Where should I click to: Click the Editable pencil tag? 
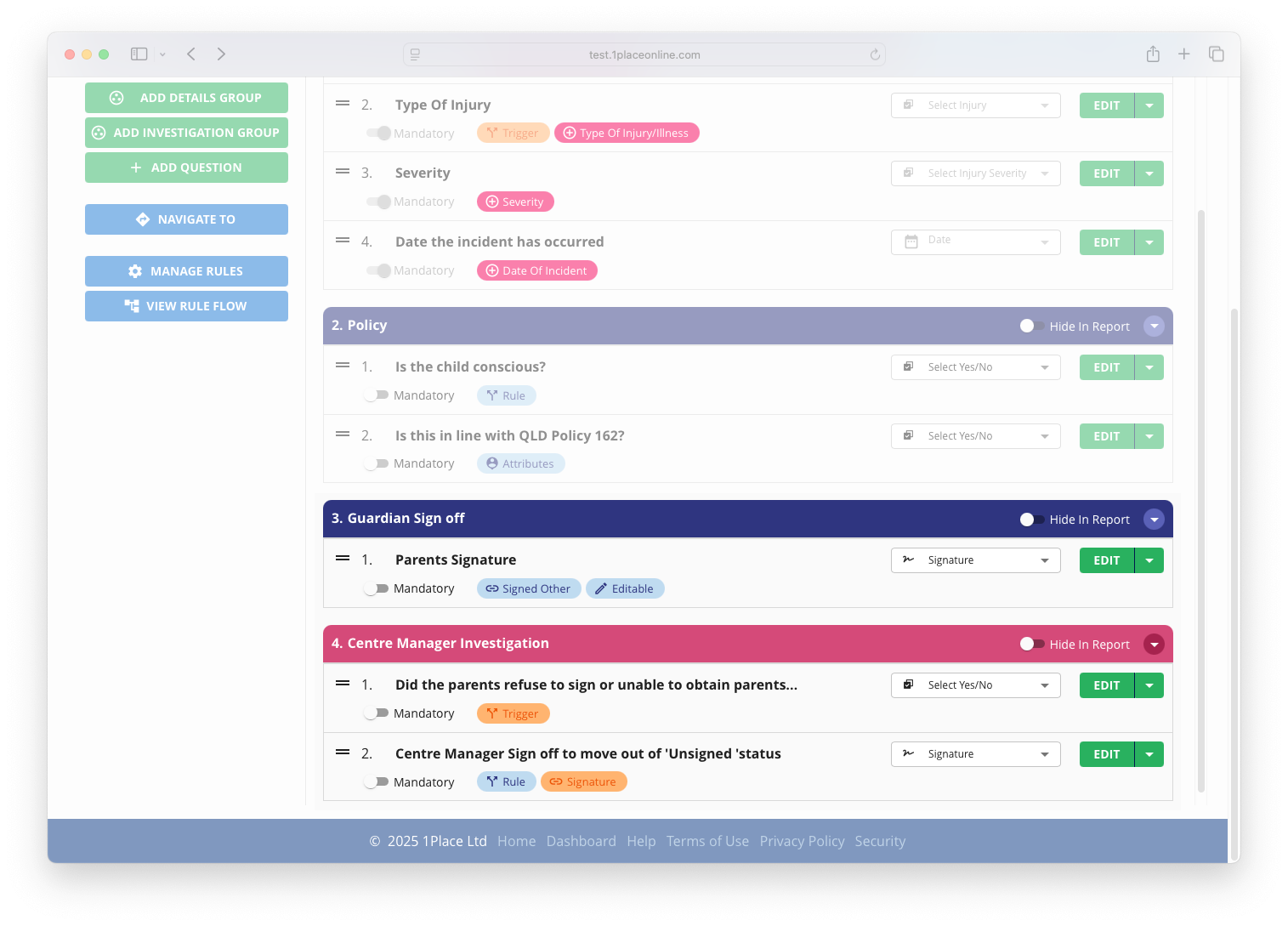click(x=624, y=588)
